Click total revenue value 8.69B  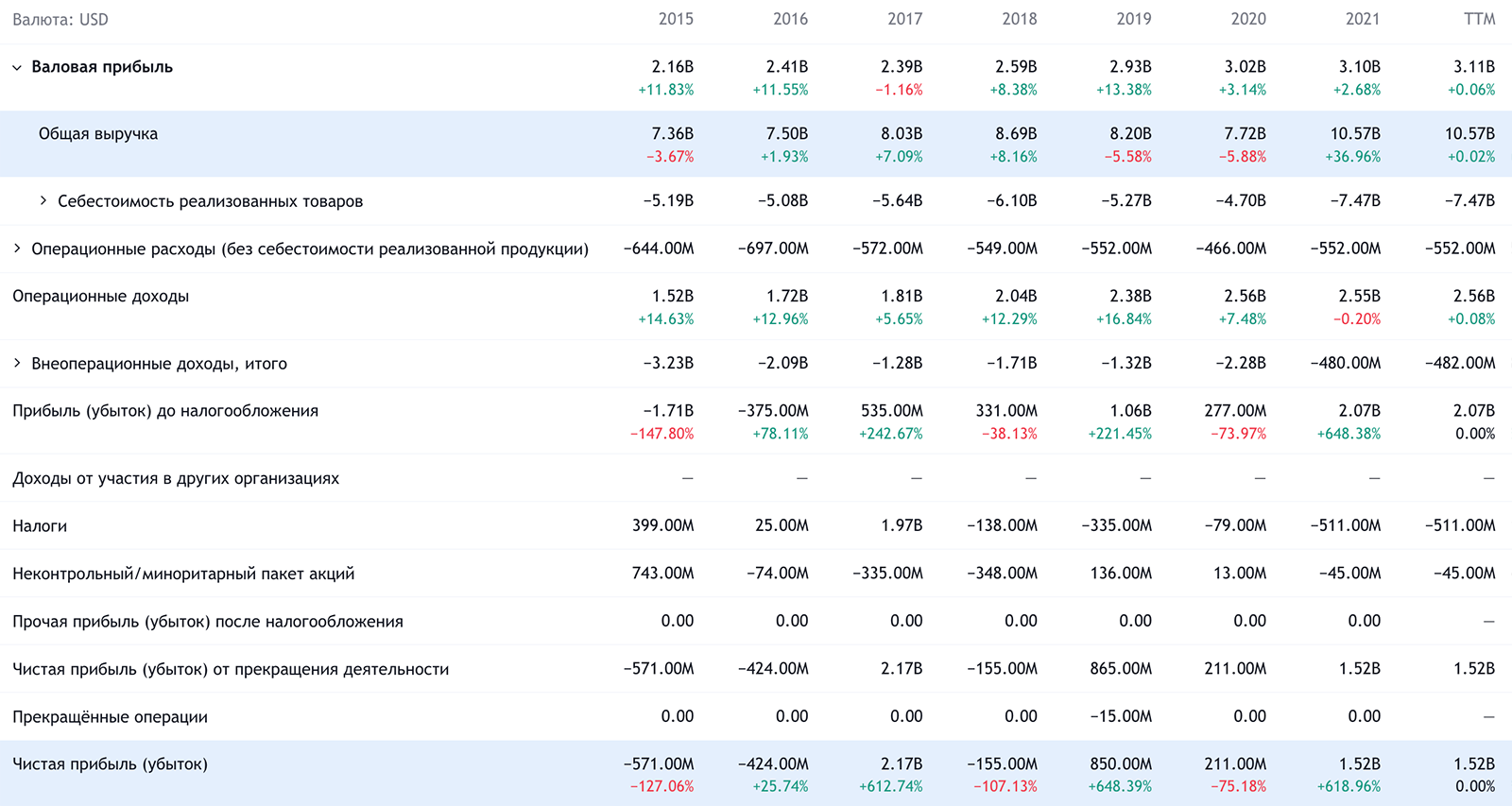[1016, 134]
